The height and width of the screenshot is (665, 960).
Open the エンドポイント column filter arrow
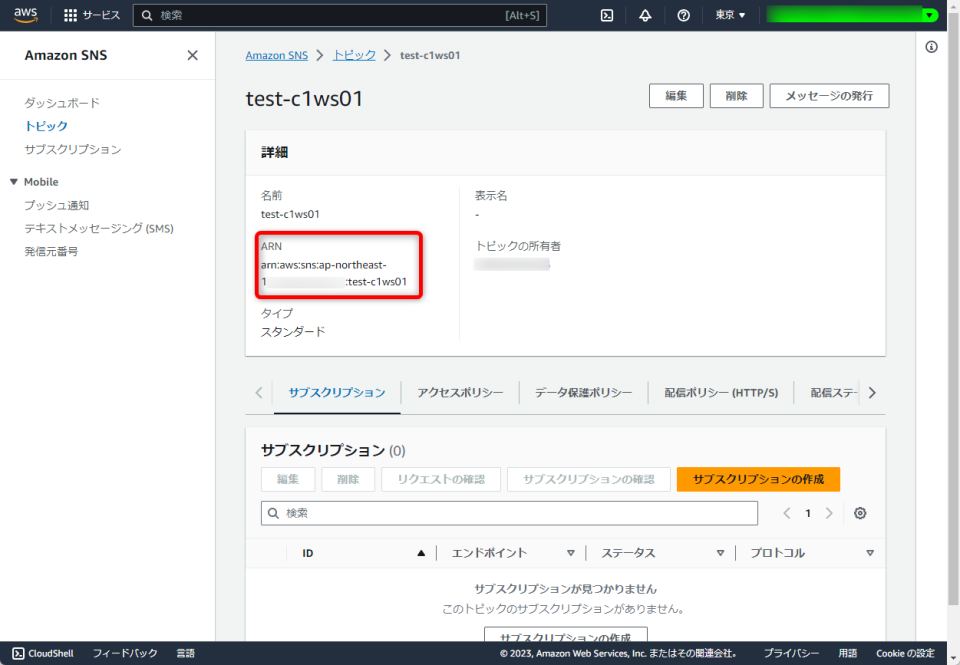coord(571,552)
